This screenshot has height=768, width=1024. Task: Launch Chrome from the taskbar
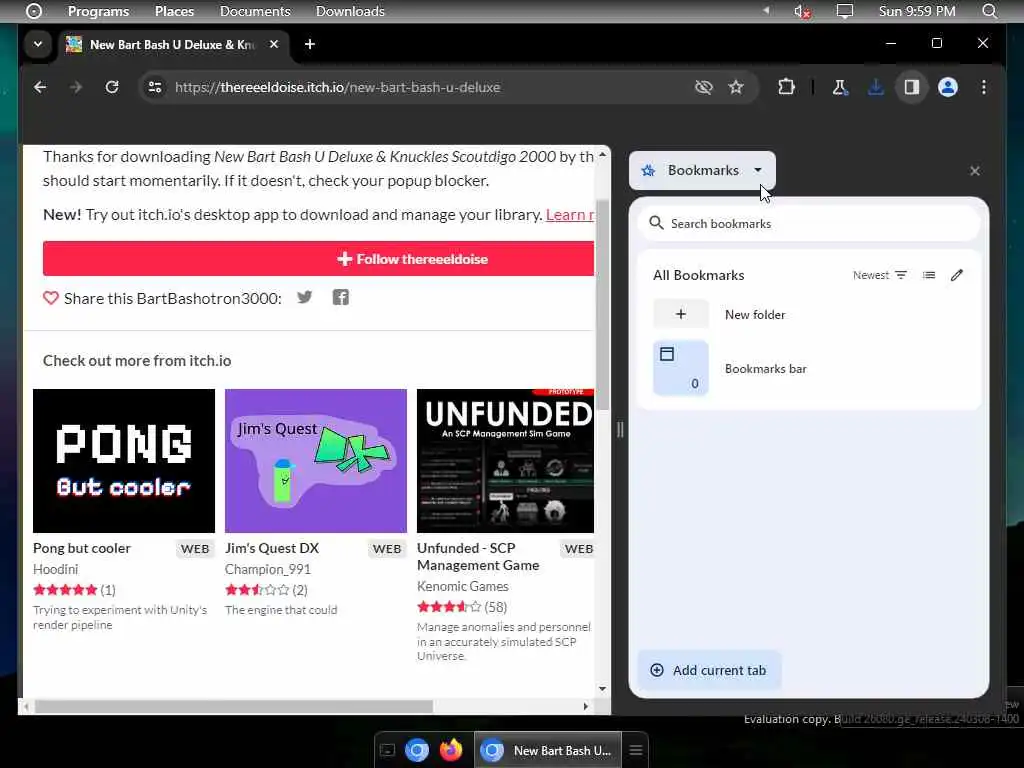[x=417, y=750]
